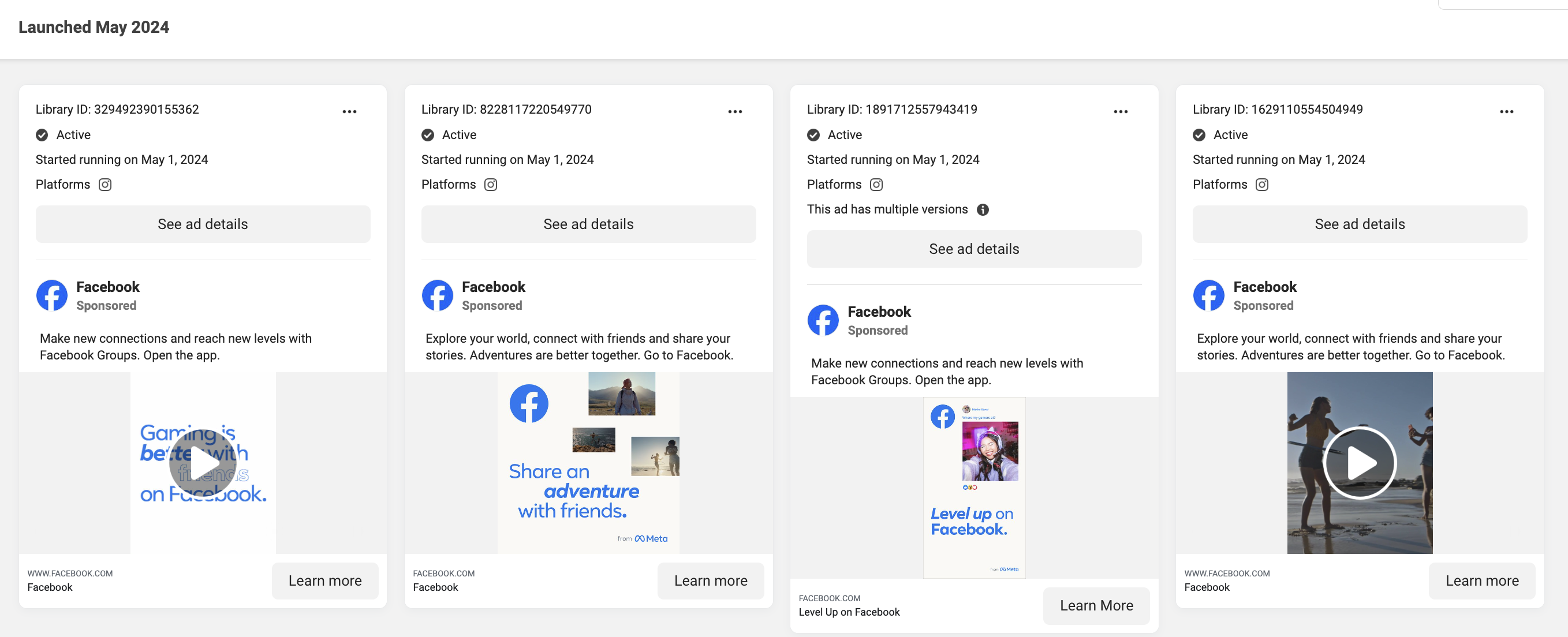Click Facebook profile logo on ad 1629110554504949

click(1208, 295)
